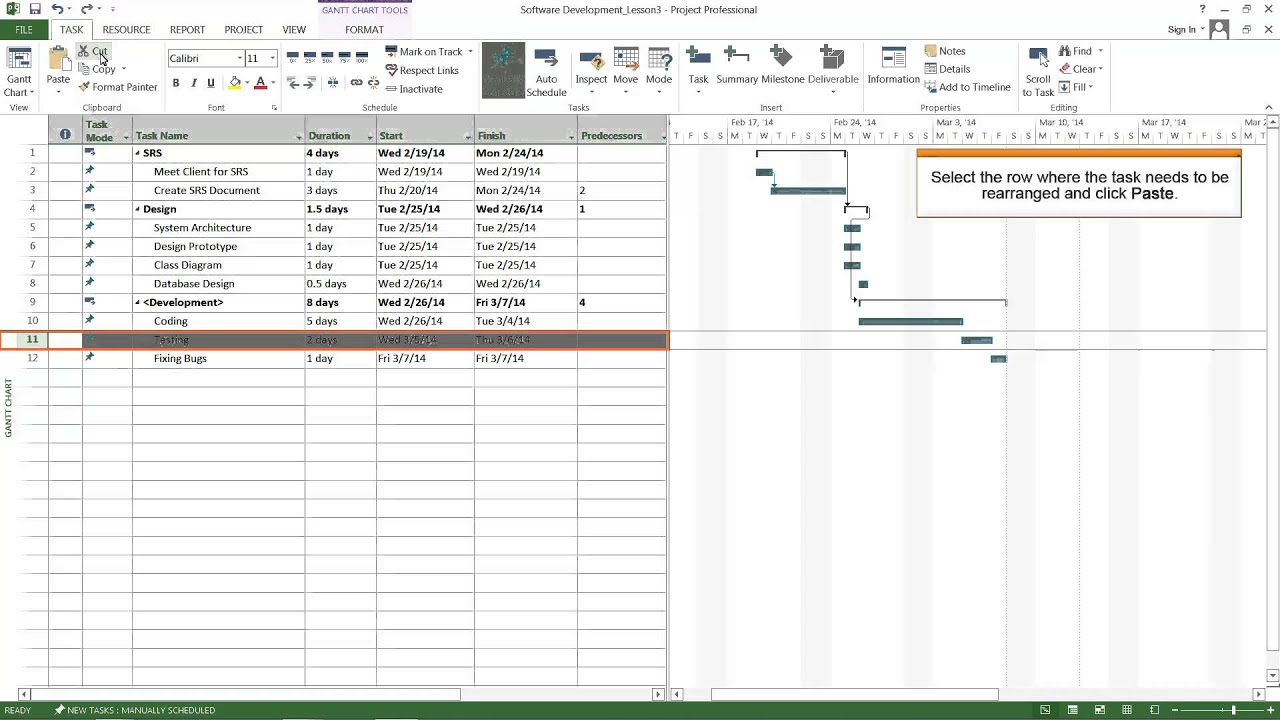
Task: Click the Inspect task button
Action: tap(591, 71)
